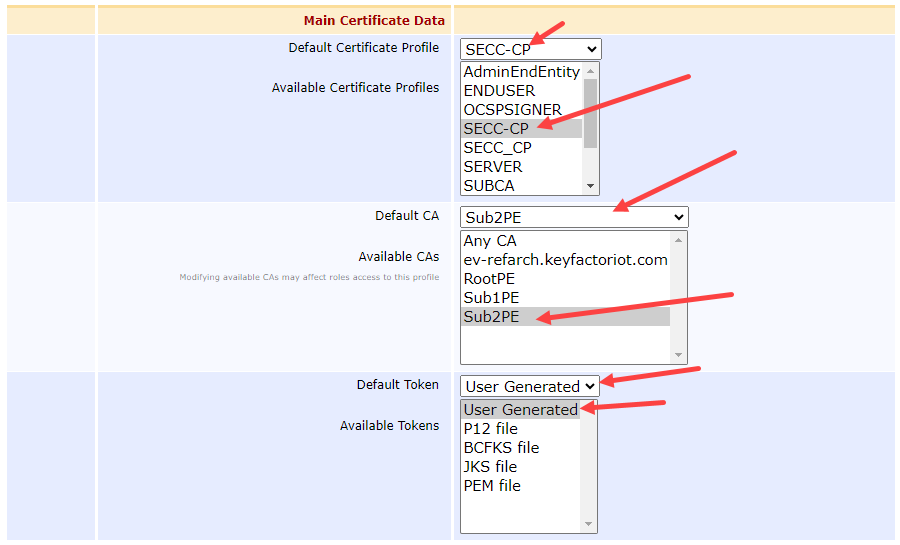Select SECC_CP with underscore in profiles list
This screenshot has height=545, width=900.
[x=497, y=148]
